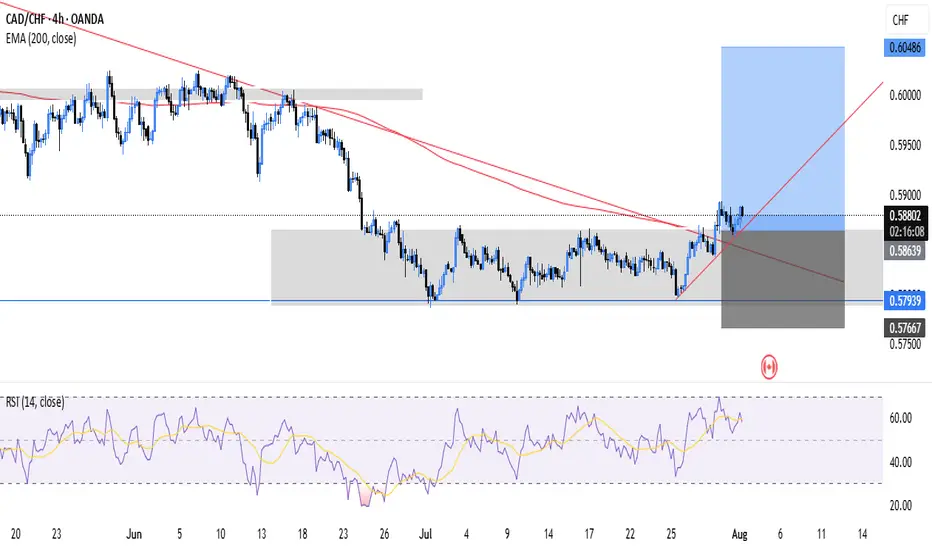Click the 0.57939 horizontal line price label
Viewport: 932px width, 550px height.
coord(905,301)
